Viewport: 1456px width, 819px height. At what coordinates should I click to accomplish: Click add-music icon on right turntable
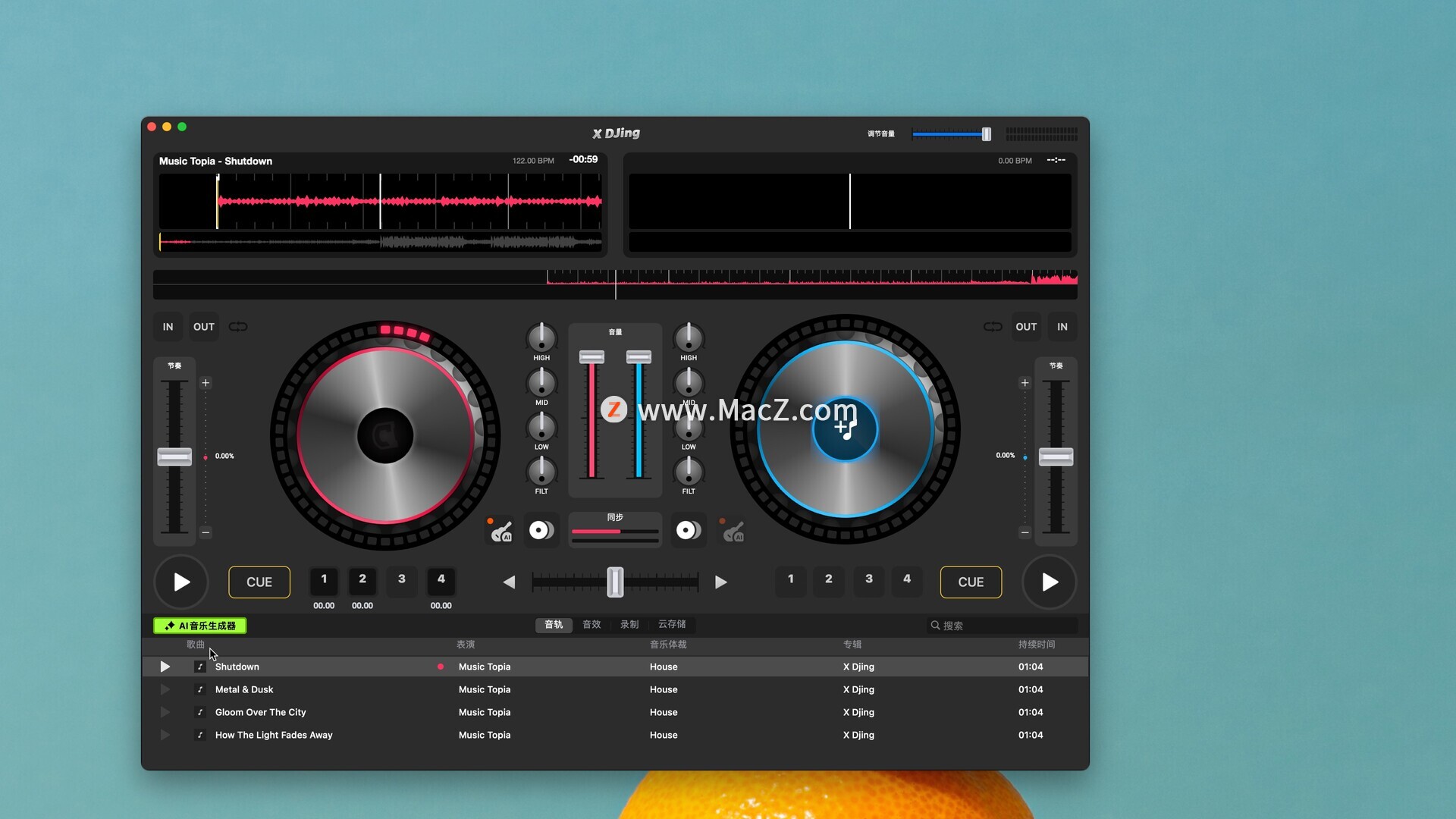pos(846,429)
